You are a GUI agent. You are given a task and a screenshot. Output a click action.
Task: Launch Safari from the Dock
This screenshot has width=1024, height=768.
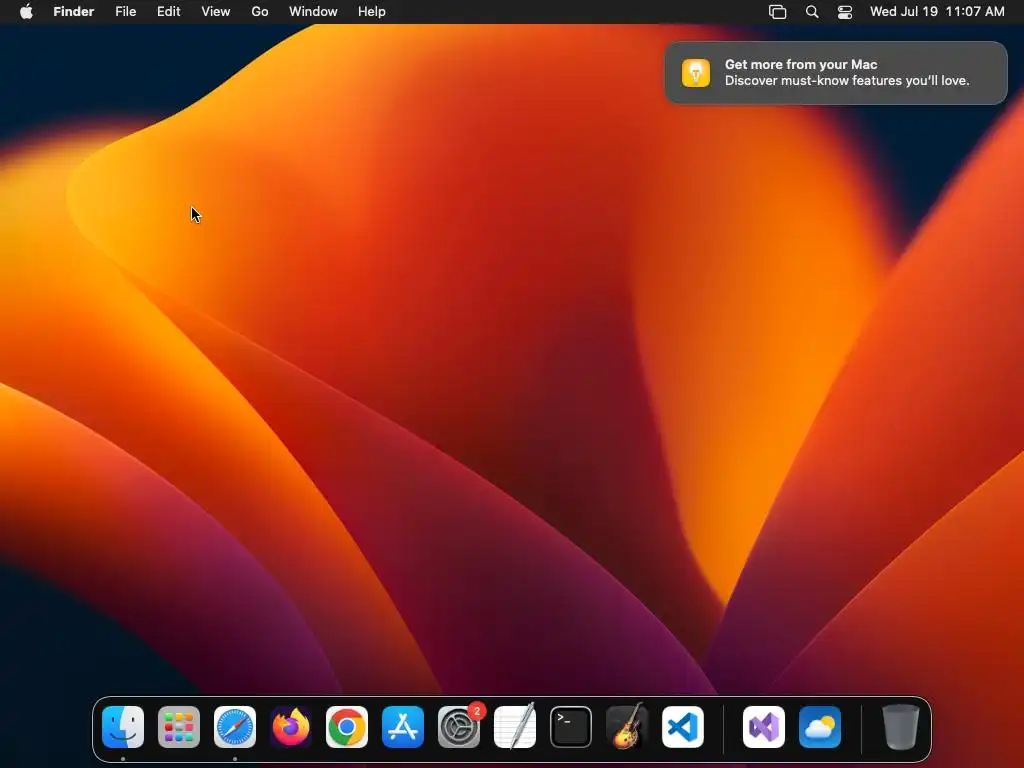(x=235, y=727)
